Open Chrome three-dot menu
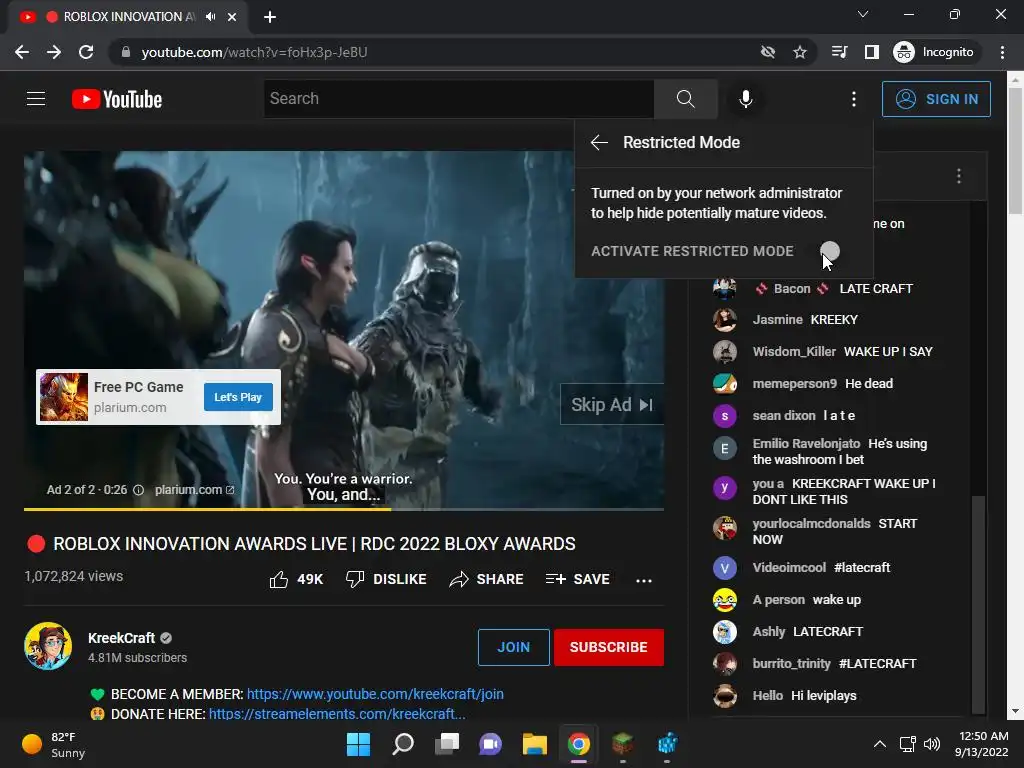The width and height of the screenshot is (1024, 768). [1002, 52]
